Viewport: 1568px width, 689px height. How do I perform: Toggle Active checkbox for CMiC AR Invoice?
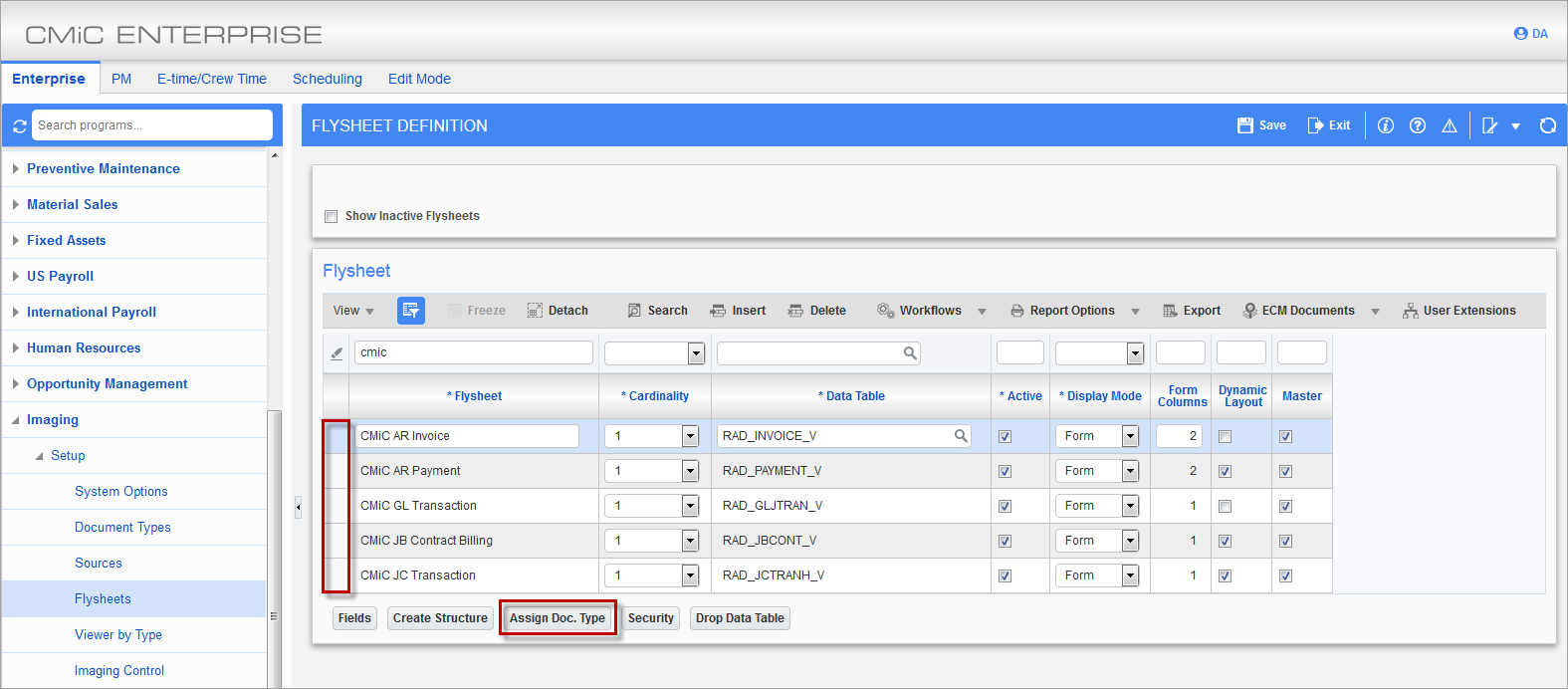pos(1005,436)
